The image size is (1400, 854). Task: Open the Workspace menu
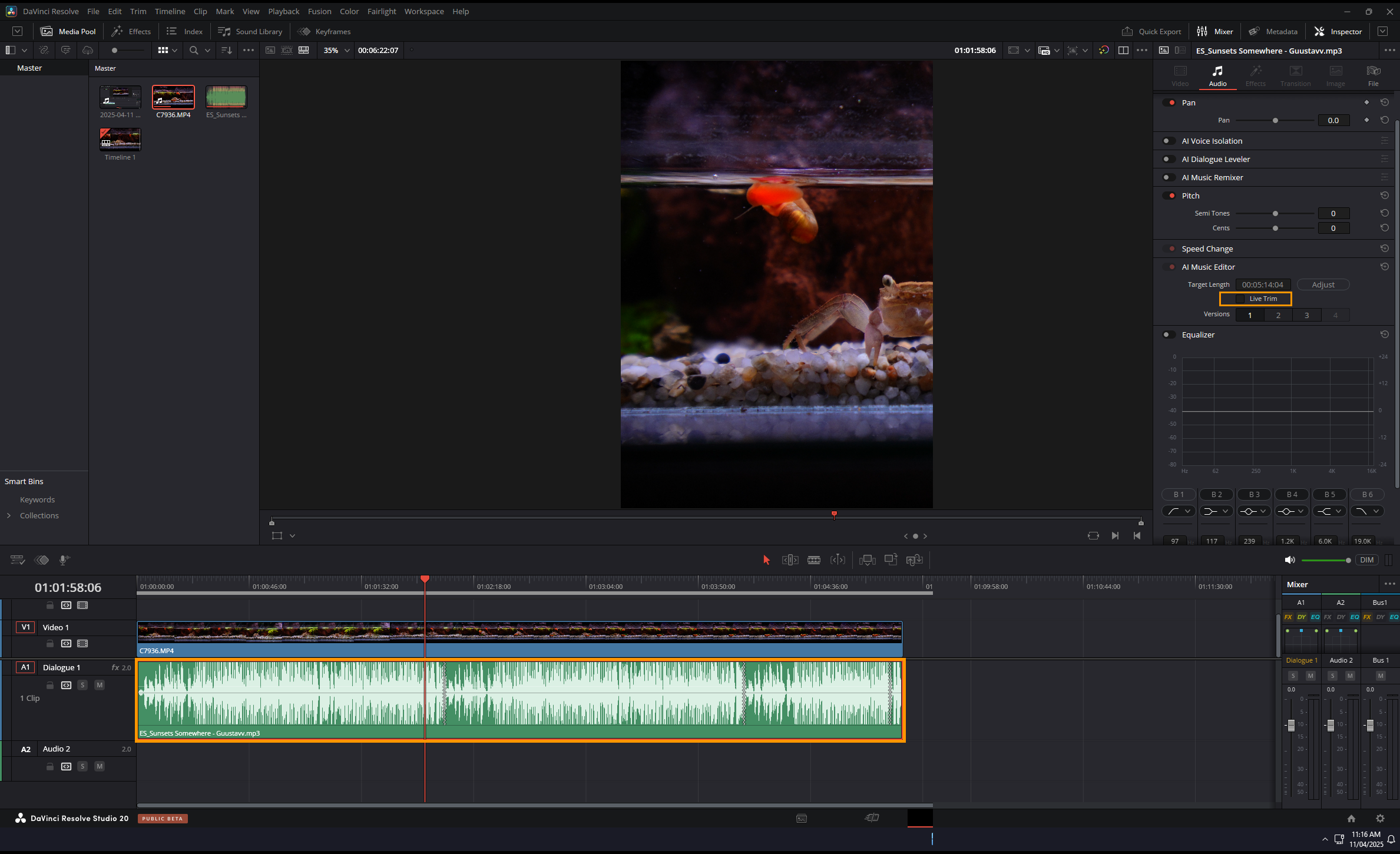(x=424, y=11)
